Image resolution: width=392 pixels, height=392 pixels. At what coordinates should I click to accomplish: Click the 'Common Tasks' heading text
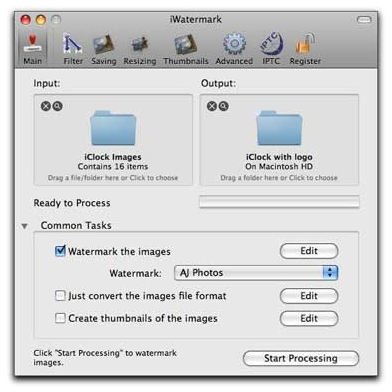[x=76, y=225]
